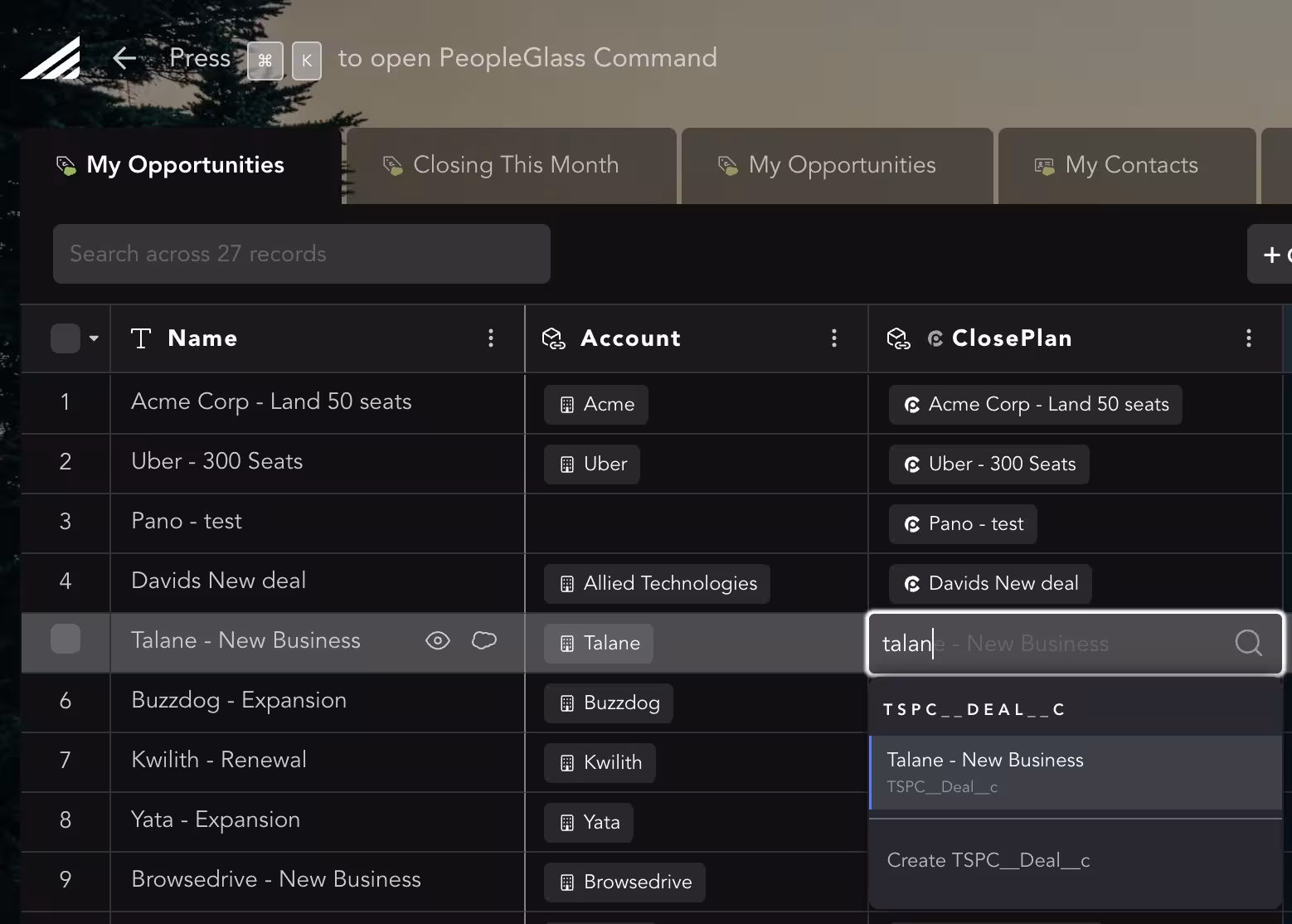Preview Talane record with eye icon

(x=438, y=640)
